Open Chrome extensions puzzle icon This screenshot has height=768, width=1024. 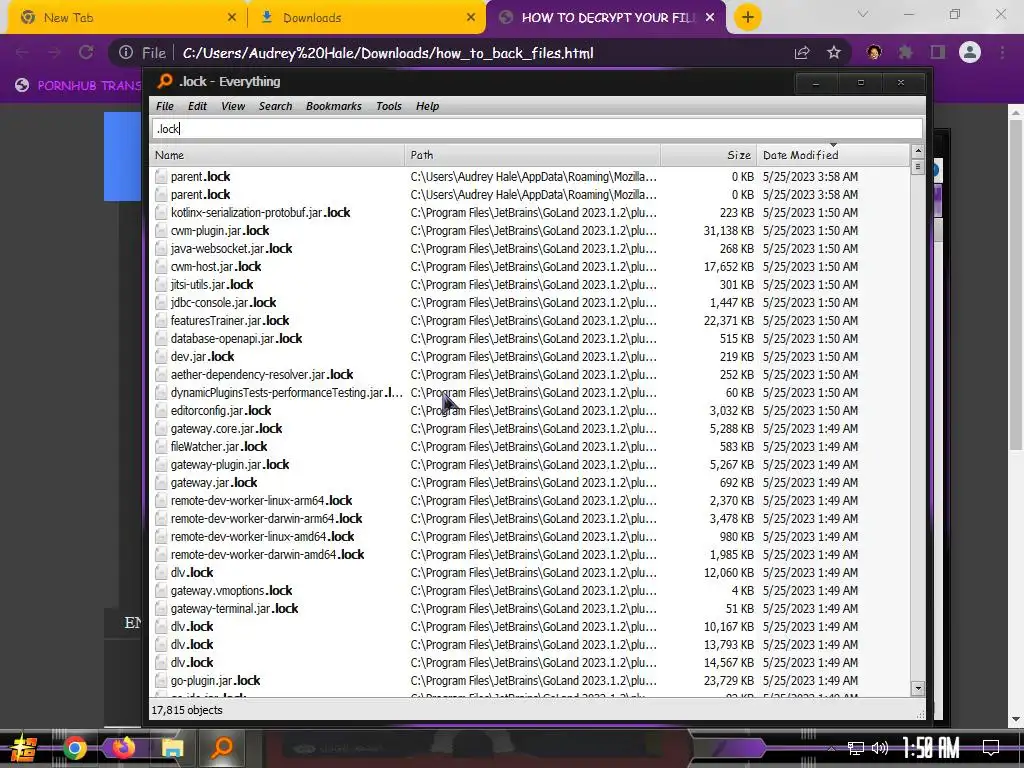(905, 52)
